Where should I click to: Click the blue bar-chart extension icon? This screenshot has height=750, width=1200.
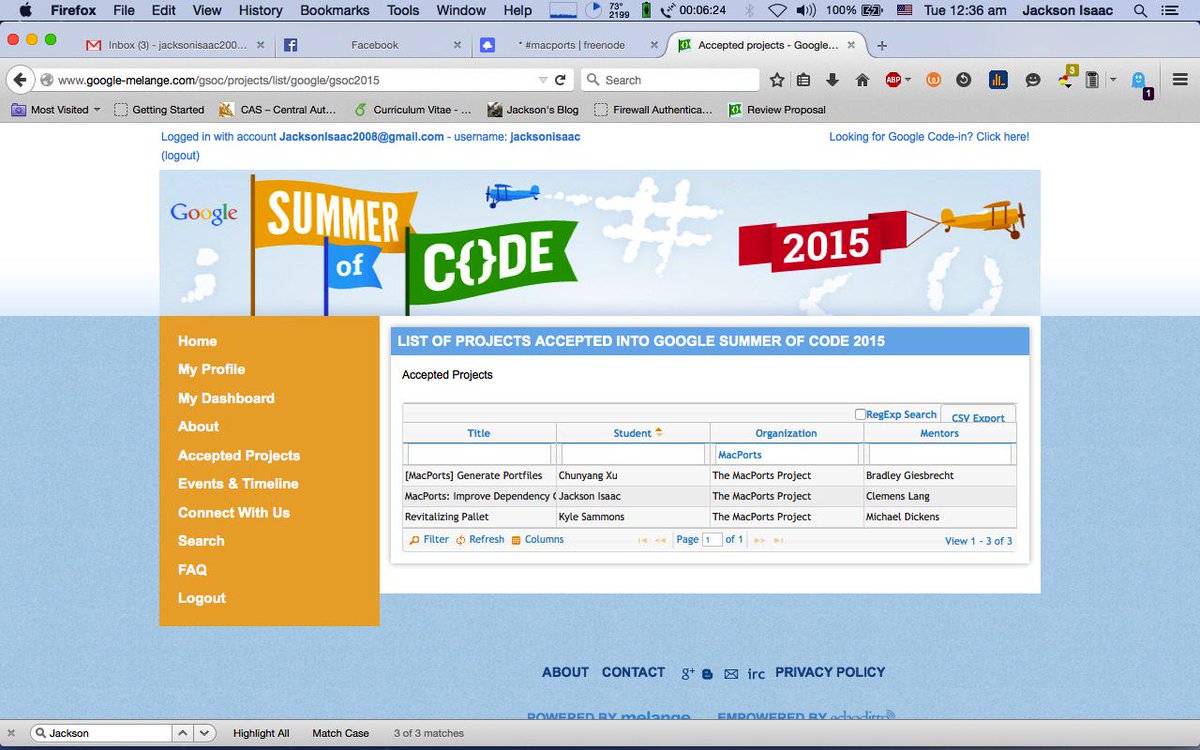998,80
